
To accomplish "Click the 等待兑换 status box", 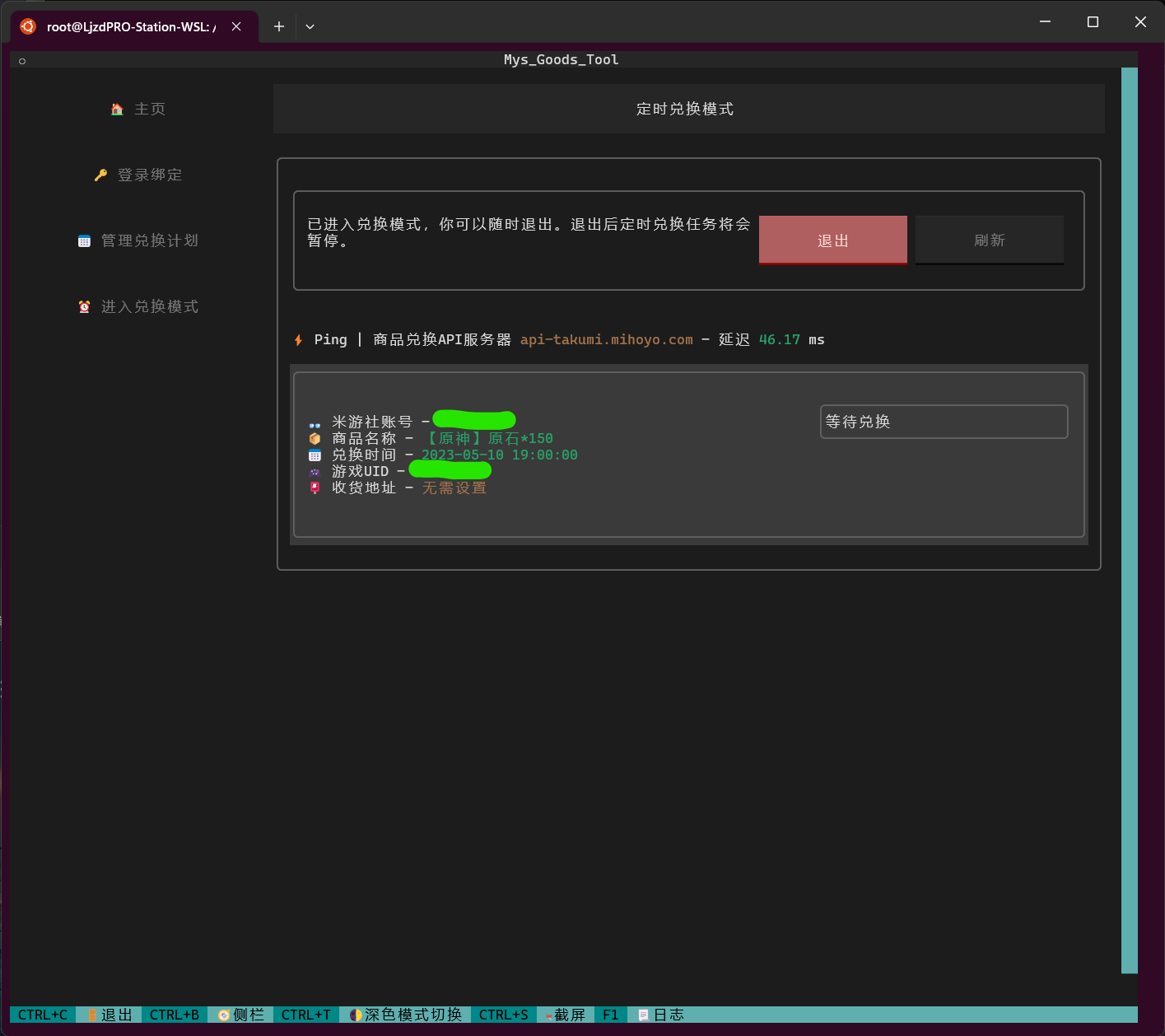I will 944,421.
